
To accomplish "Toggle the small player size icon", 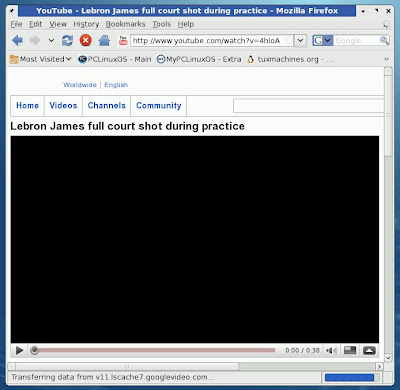I will pos(350,350).
